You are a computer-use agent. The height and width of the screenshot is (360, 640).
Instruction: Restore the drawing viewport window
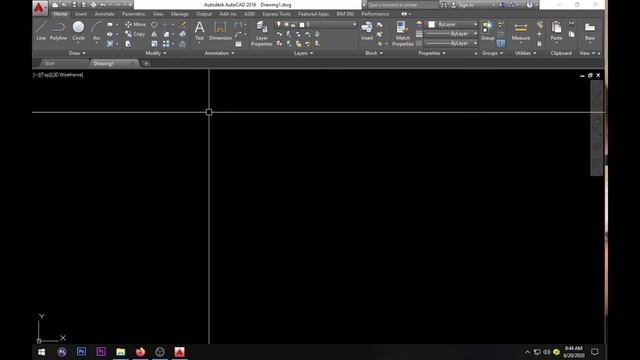pos(590,75)
